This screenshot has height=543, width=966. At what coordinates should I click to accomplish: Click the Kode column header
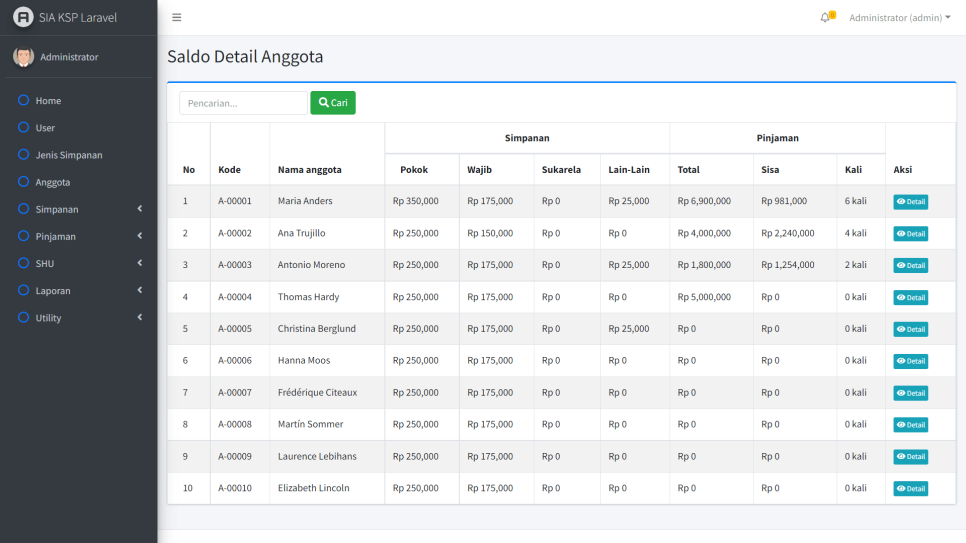click(229, 169)
